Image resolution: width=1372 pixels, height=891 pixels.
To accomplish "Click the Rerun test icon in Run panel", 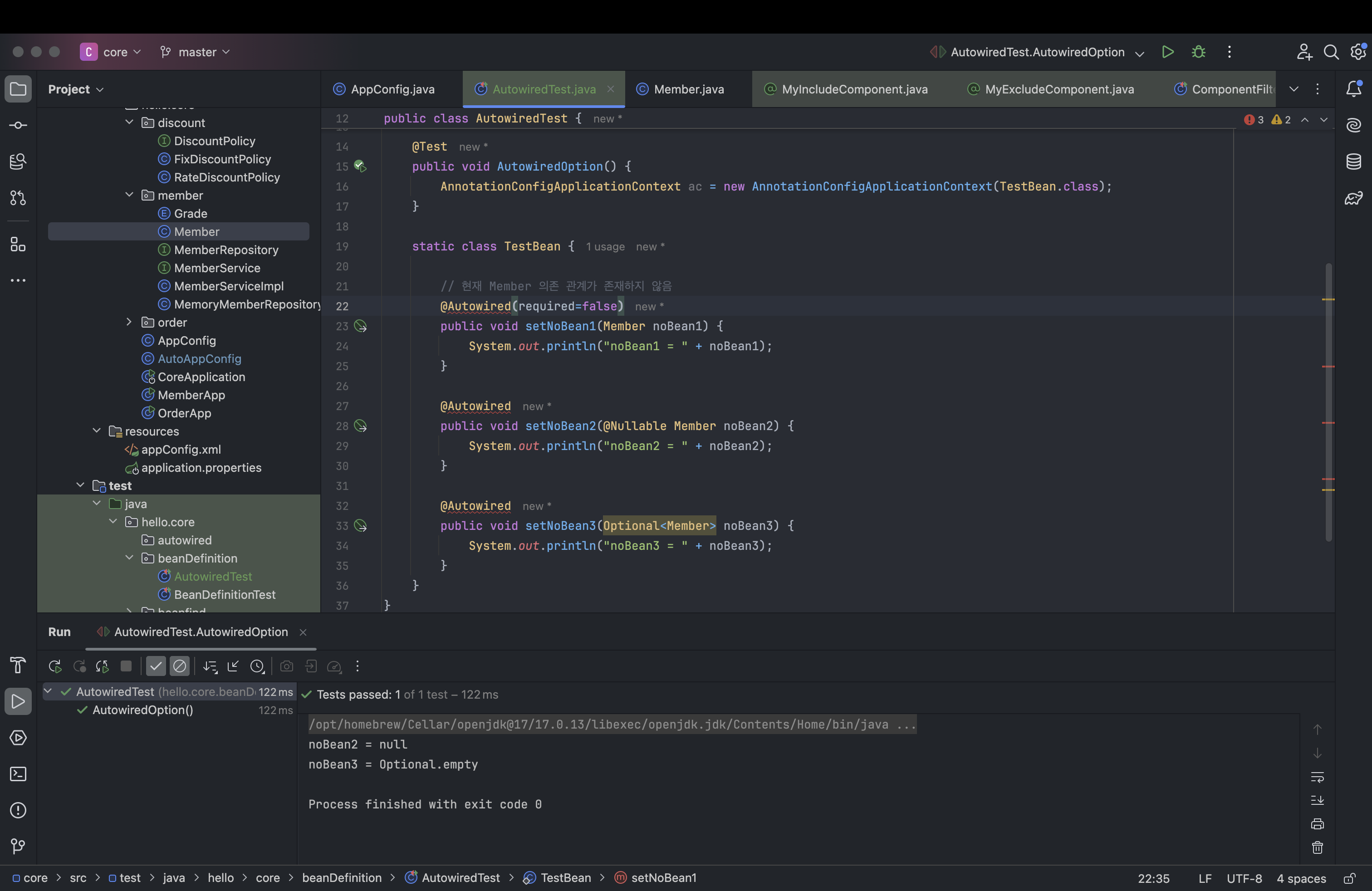I will 55,666.
